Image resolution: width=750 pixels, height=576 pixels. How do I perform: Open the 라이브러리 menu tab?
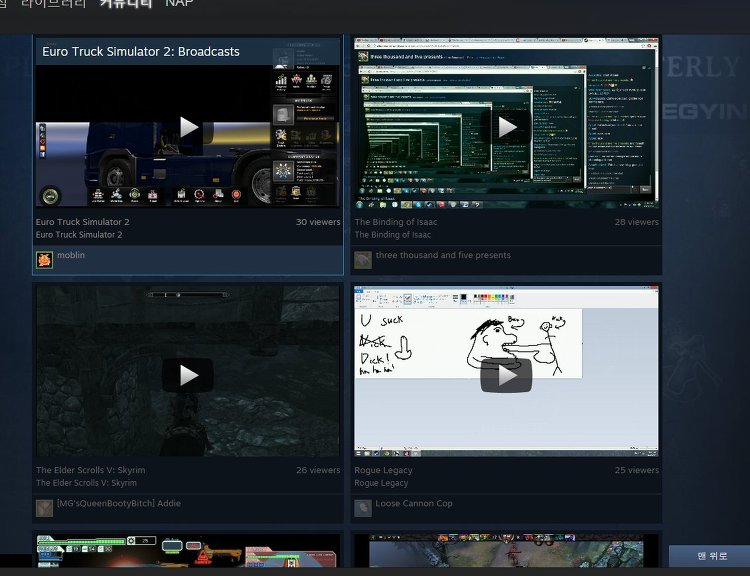54,3
